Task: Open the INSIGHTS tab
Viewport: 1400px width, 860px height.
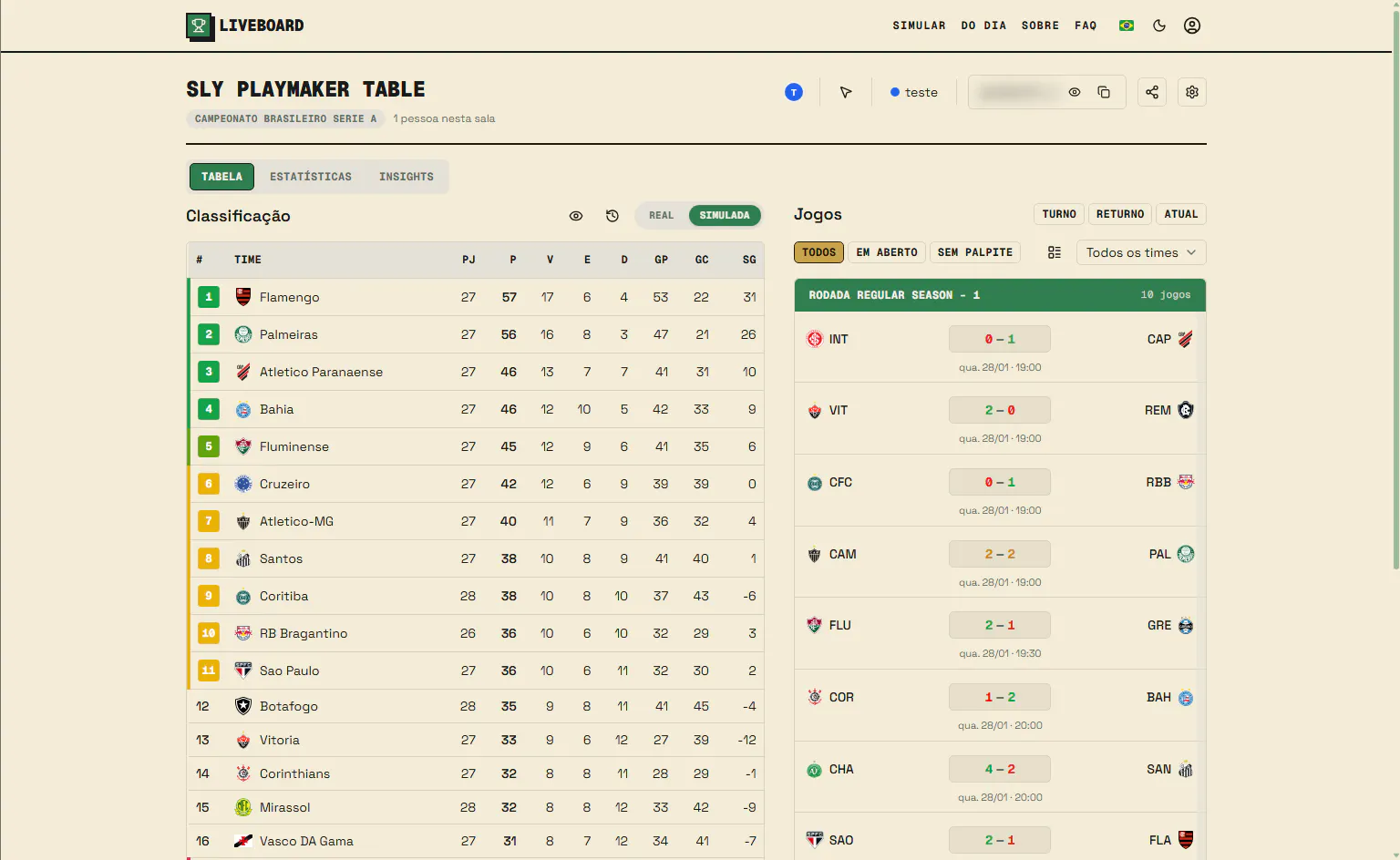Action: click(407, 177)
